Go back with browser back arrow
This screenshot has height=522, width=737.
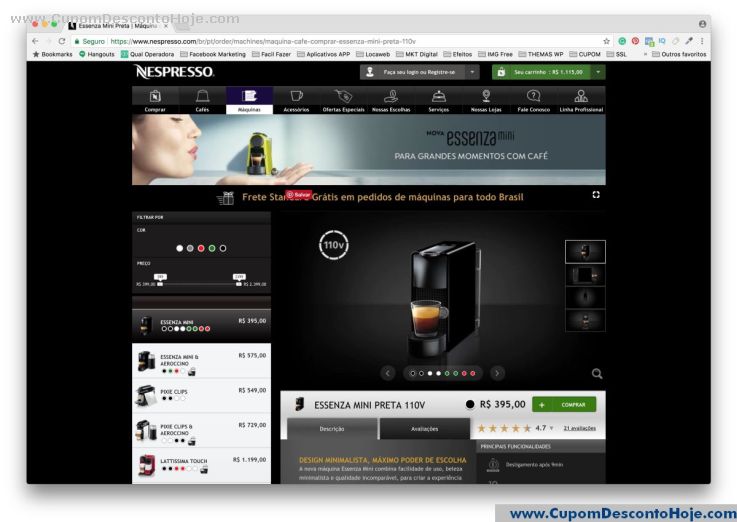tap(35, 41)
